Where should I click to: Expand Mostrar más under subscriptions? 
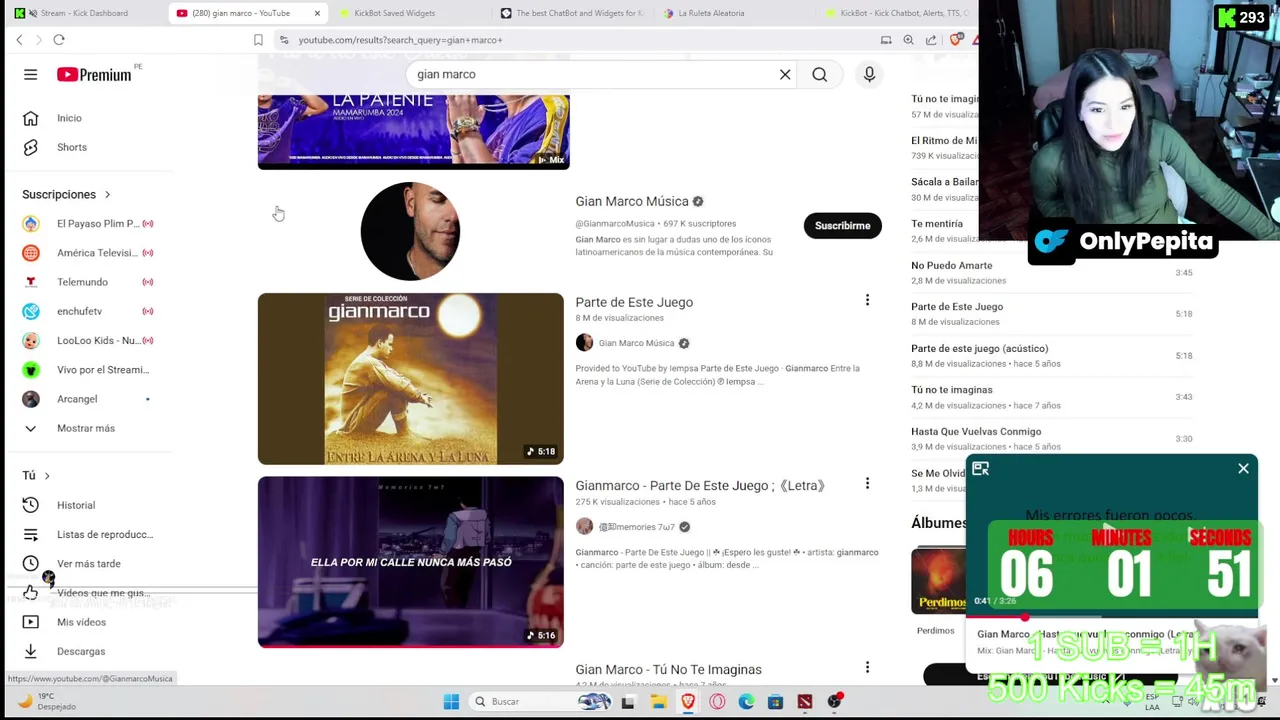coord(85,428)
